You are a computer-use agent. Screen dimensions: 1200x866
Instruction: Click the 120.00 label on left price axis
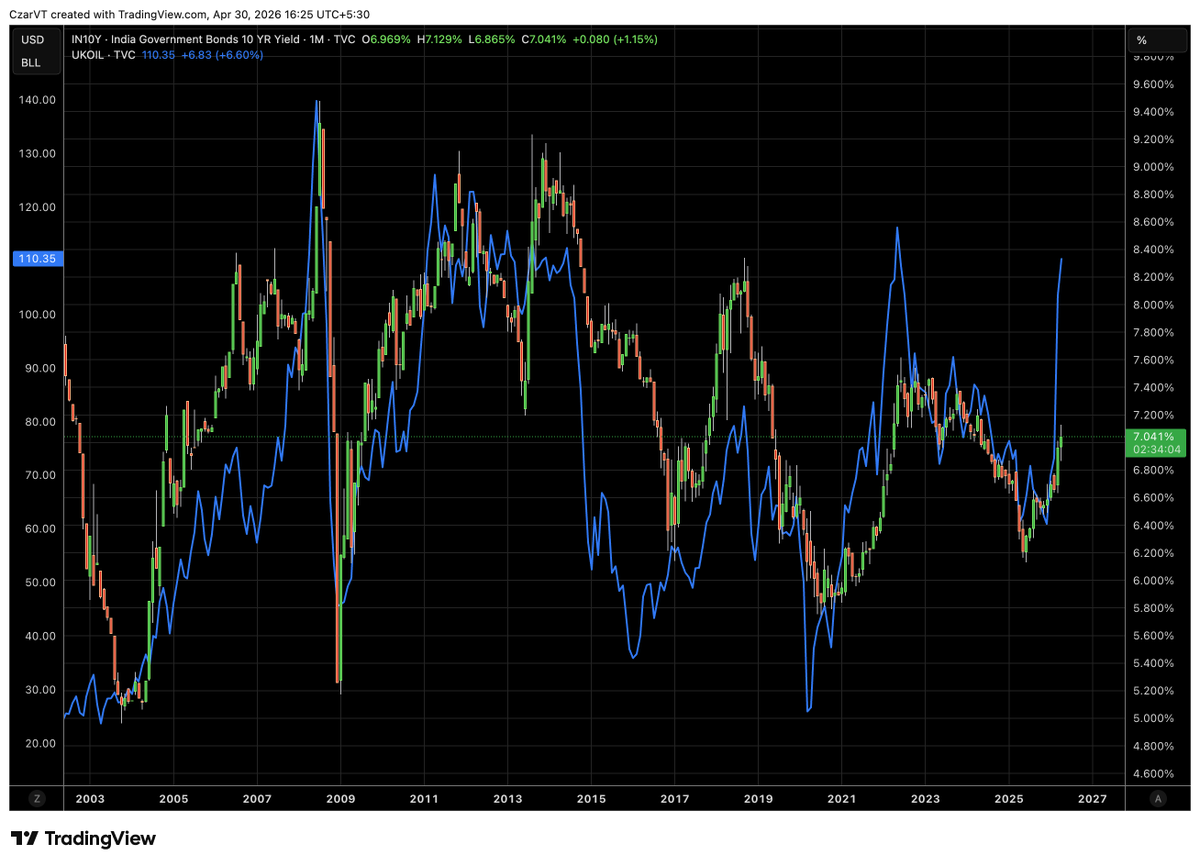37,207
